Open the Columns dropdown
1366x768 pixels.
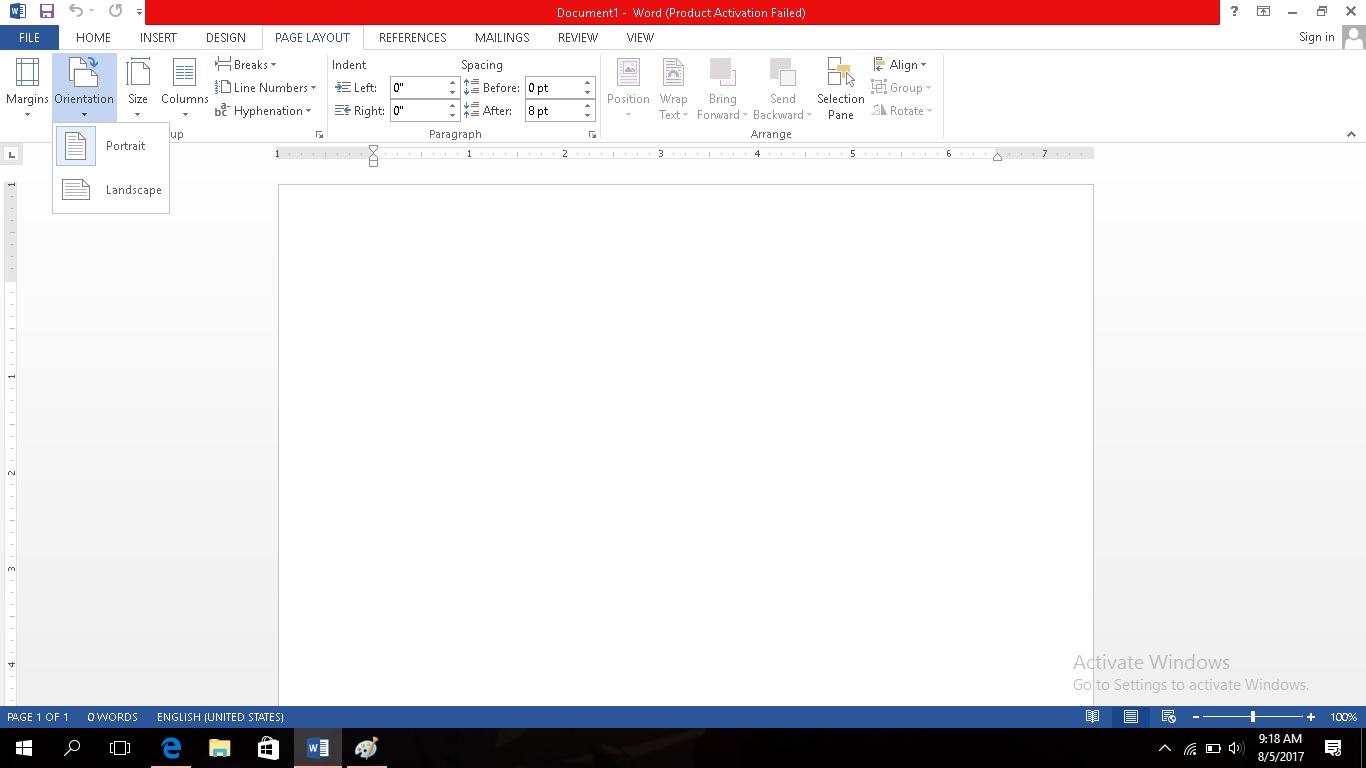click(185, 88)
